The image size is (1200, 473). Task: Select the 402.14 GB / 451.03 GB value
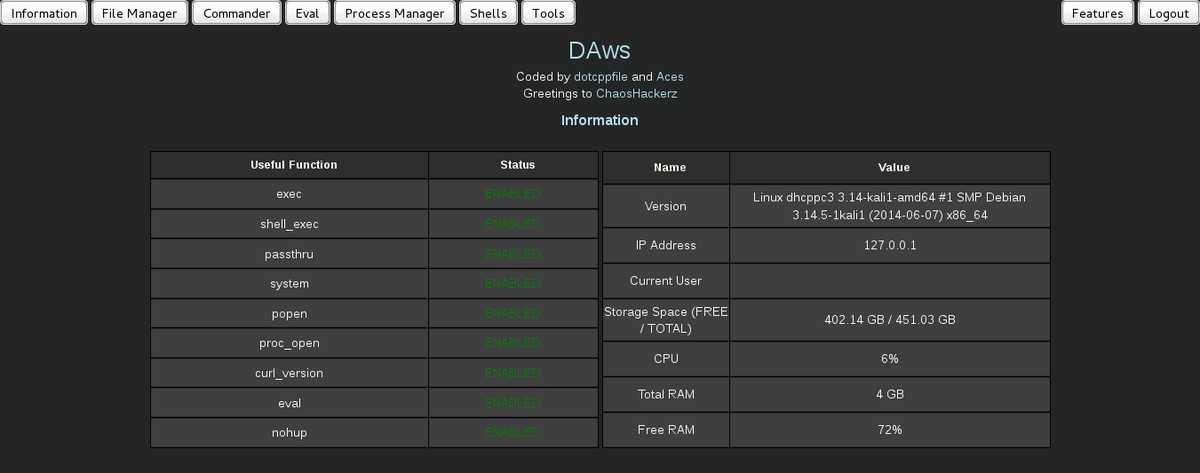click(x=890, y=320)
